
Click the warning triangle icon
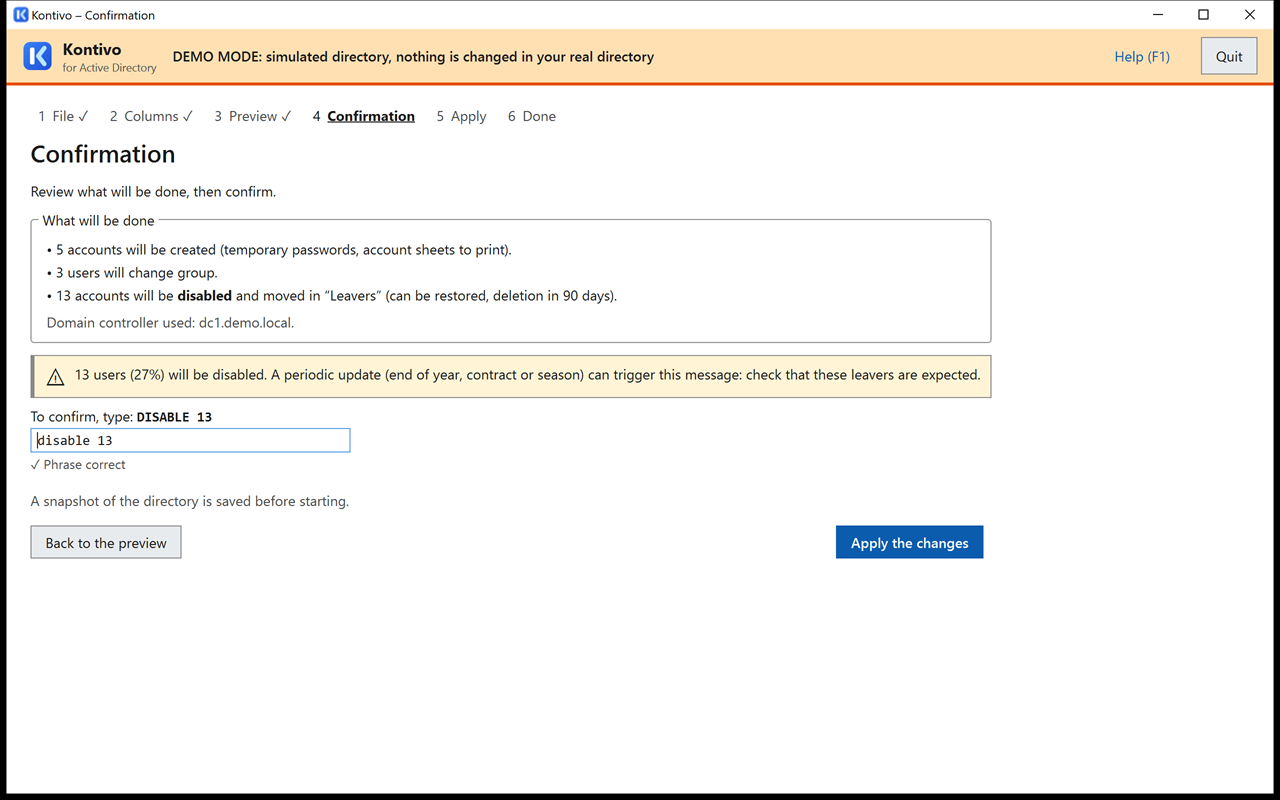tap(56, 377)
